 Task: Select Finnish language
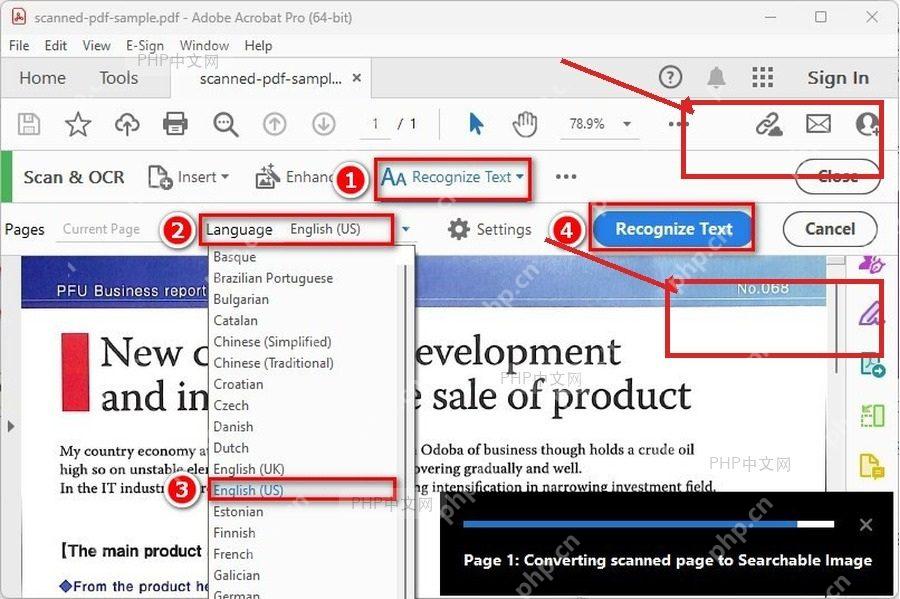pos(234,533)
